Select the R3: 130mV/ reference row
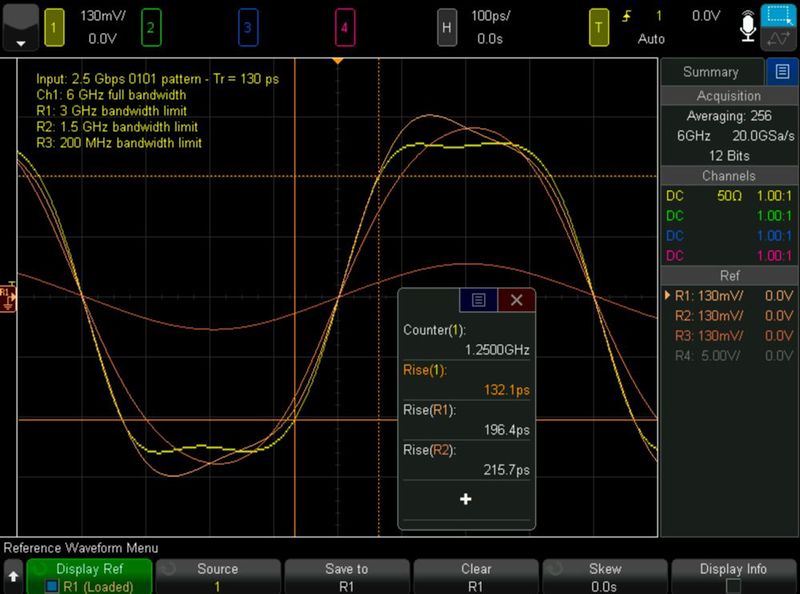800x594 pixels. point(729,335)
